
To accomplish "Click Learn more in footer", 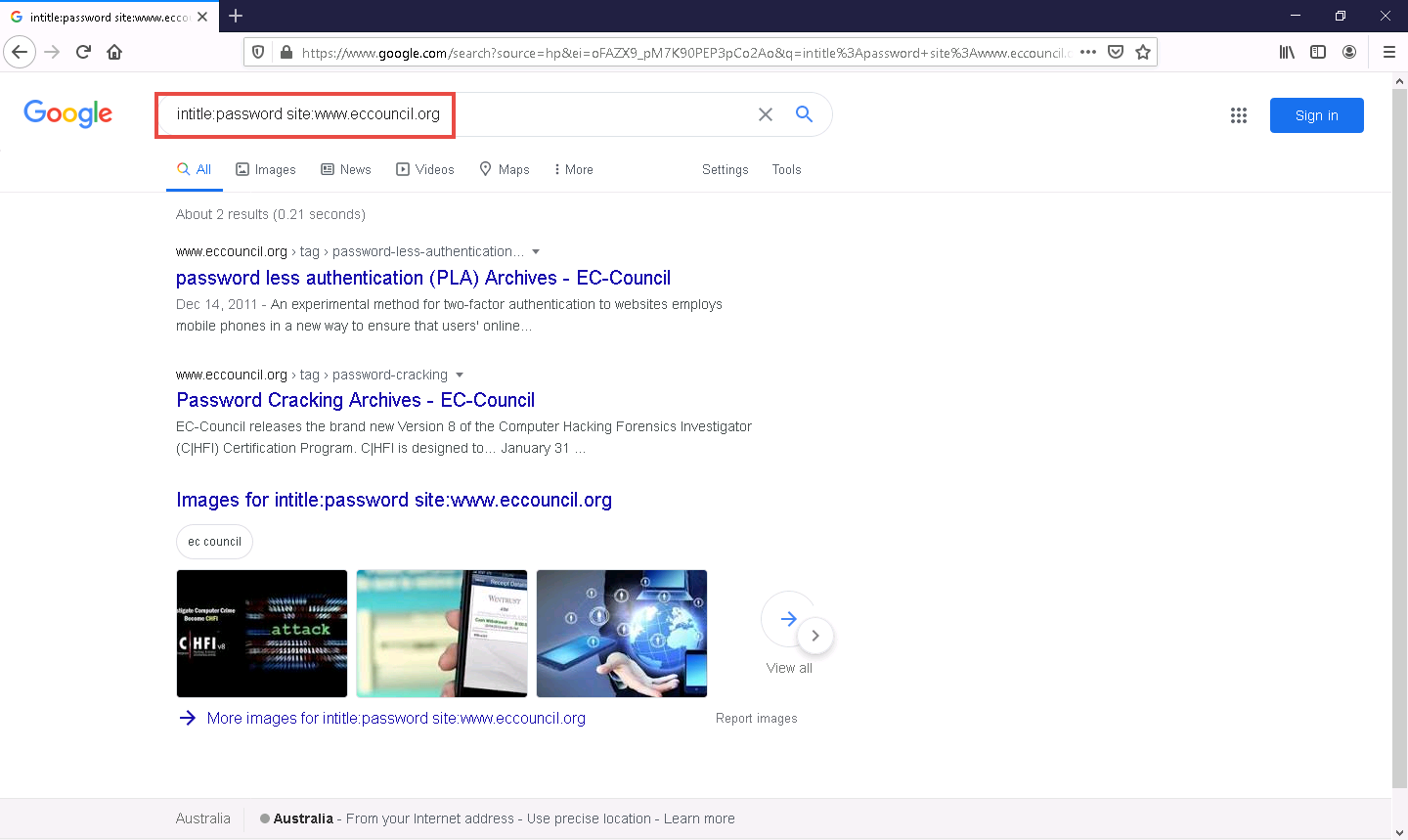I will point(699,818).
